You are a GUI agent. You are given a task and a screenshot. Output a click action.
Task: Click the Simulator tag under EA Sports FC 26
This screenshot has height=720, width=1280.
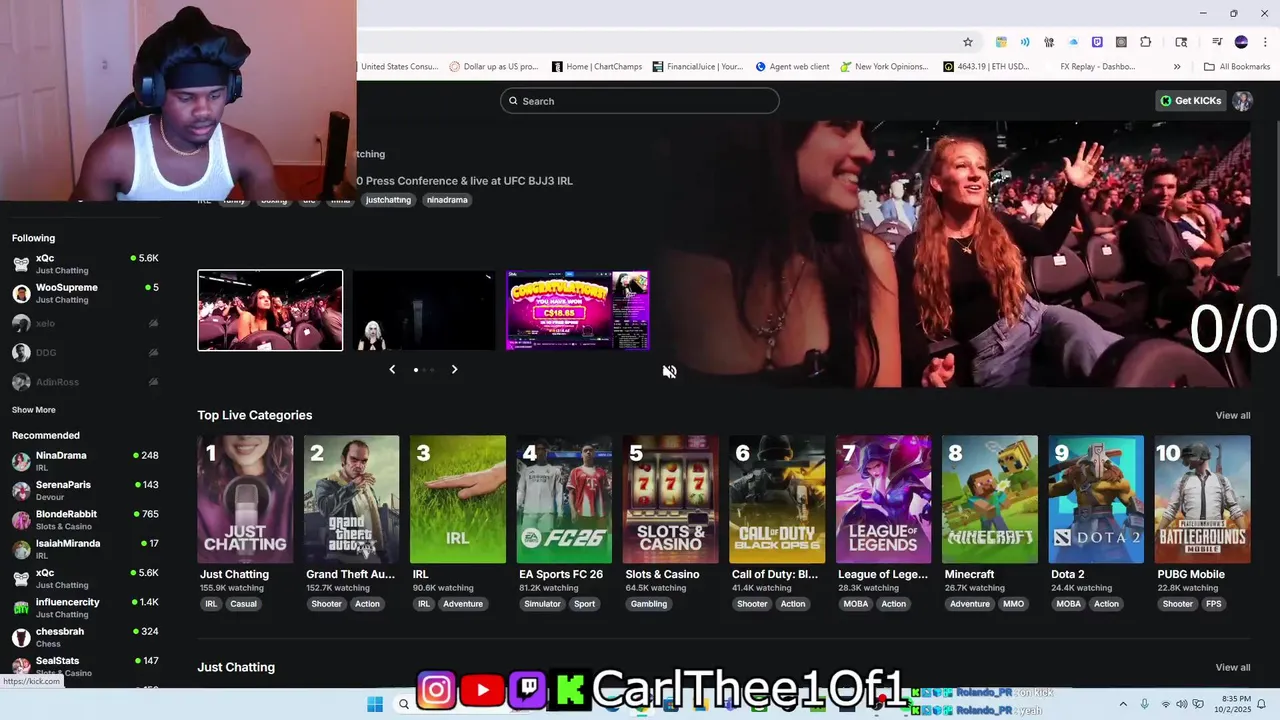coord(543,604)
